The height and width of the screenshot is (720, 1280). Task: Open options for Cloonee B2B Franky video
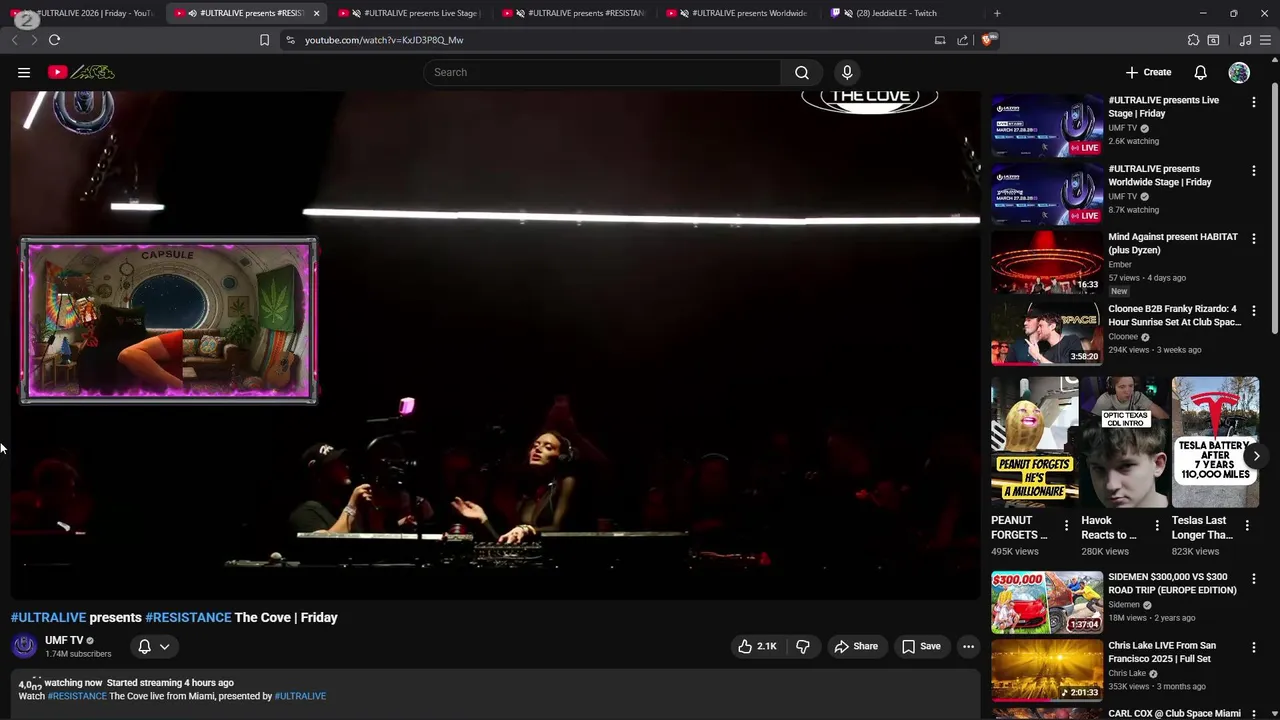click(x=1253, y=311)
